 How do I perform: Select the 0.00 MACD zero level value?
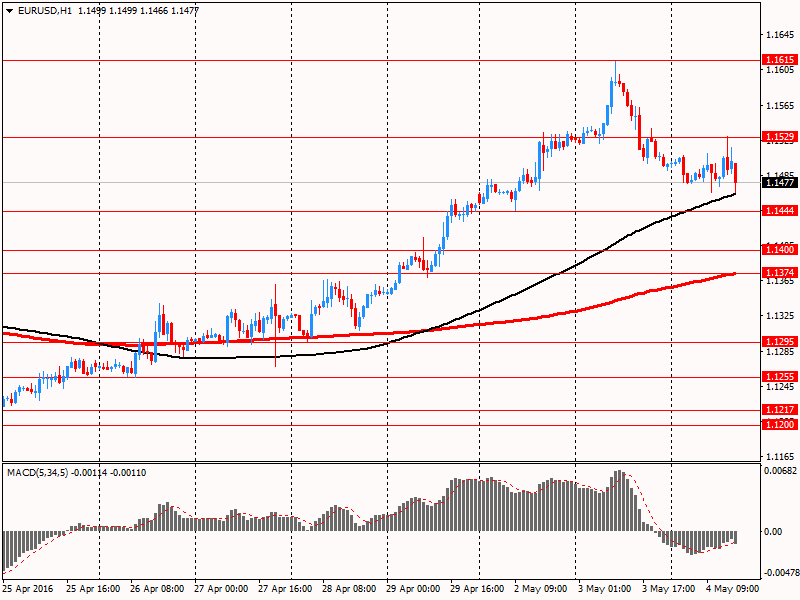tap(773, 532)
